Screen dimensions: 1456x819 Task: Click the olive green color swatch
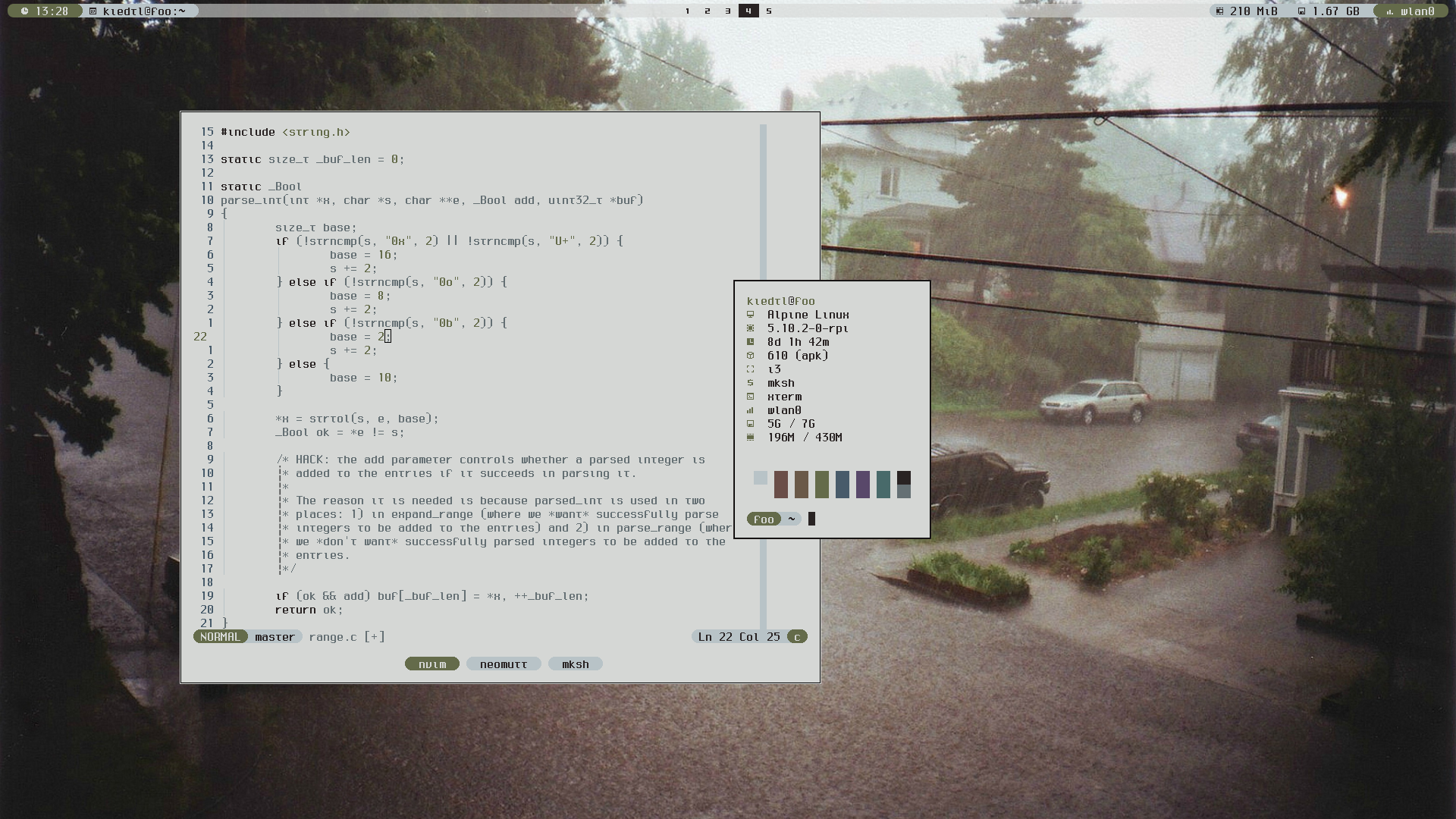click(821, 484)
